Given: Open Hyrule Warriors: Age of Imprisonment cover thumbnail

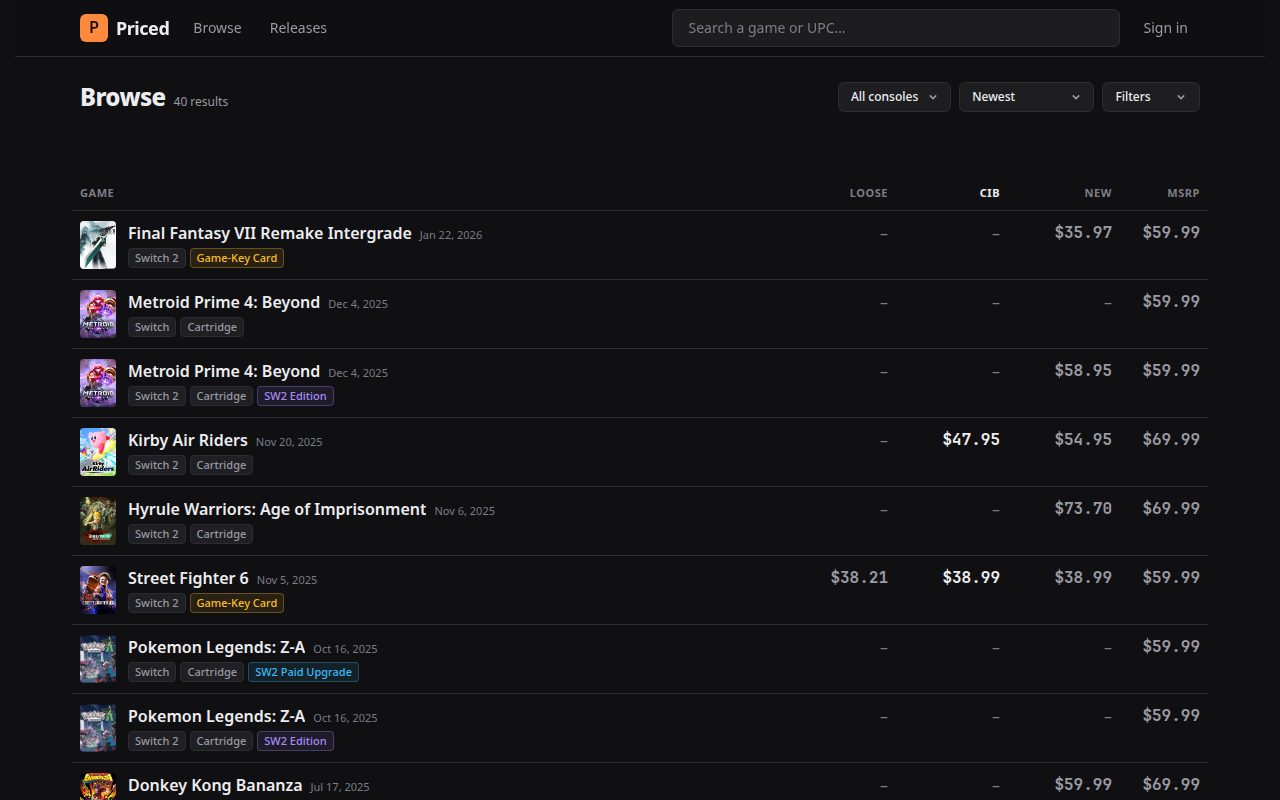Looking at the screenshot, I should (98, 521).
